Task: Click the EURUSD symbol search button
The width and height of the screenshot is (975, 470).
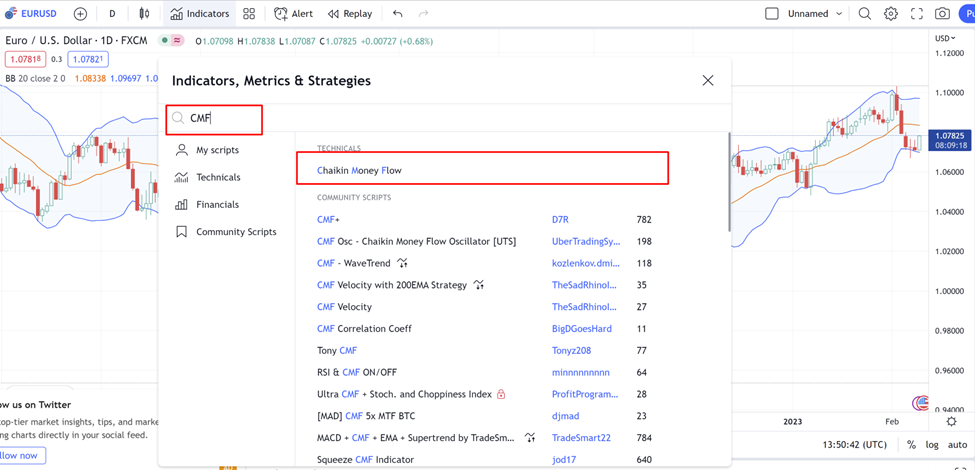Action: point(32,13)
